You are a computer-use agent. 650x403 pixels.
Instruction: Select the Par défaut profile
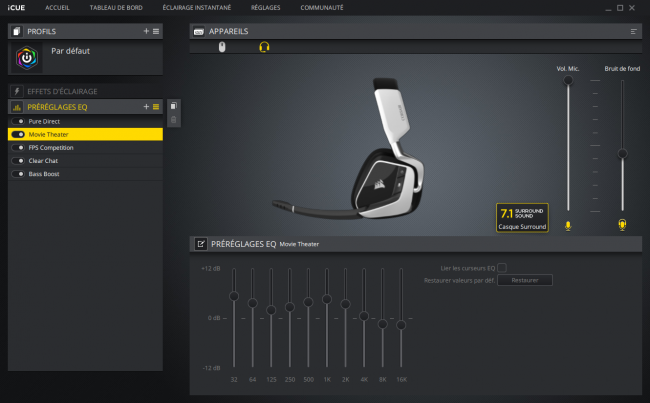coord(85,58)
